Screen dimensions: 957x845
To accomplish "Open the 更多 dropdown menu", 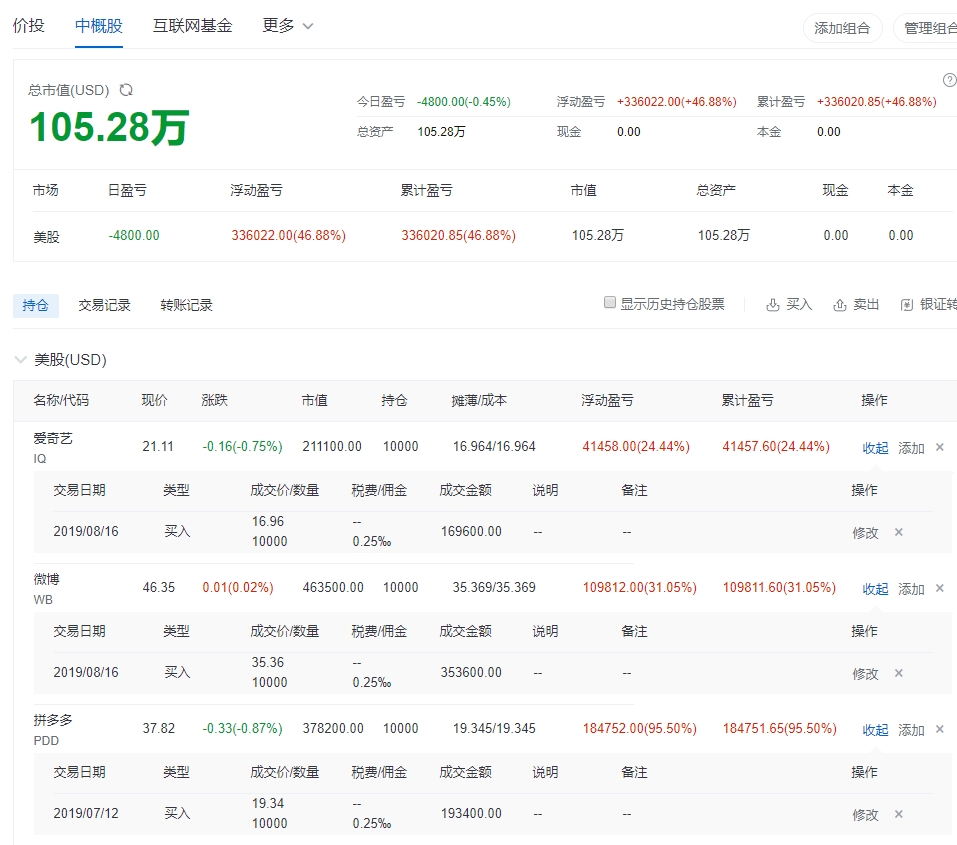I will pyautogui.click(x=288, y=26).
